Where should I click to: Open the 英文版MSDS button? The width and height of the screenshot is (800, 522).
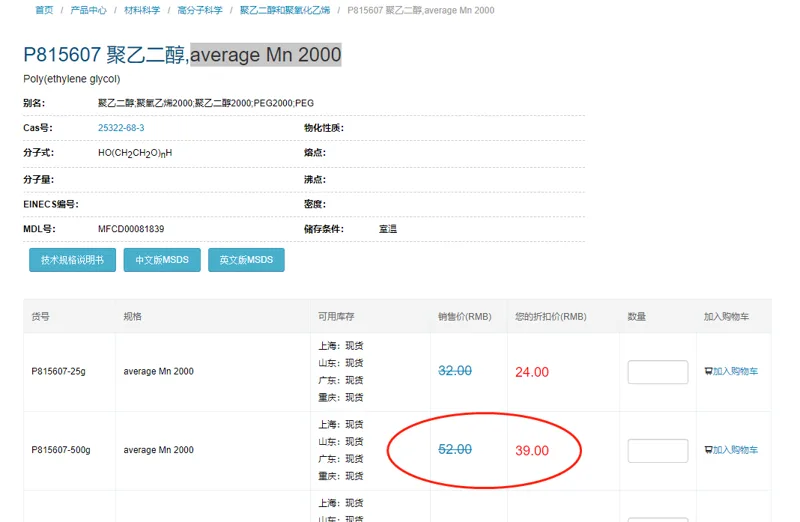[246, 260]
